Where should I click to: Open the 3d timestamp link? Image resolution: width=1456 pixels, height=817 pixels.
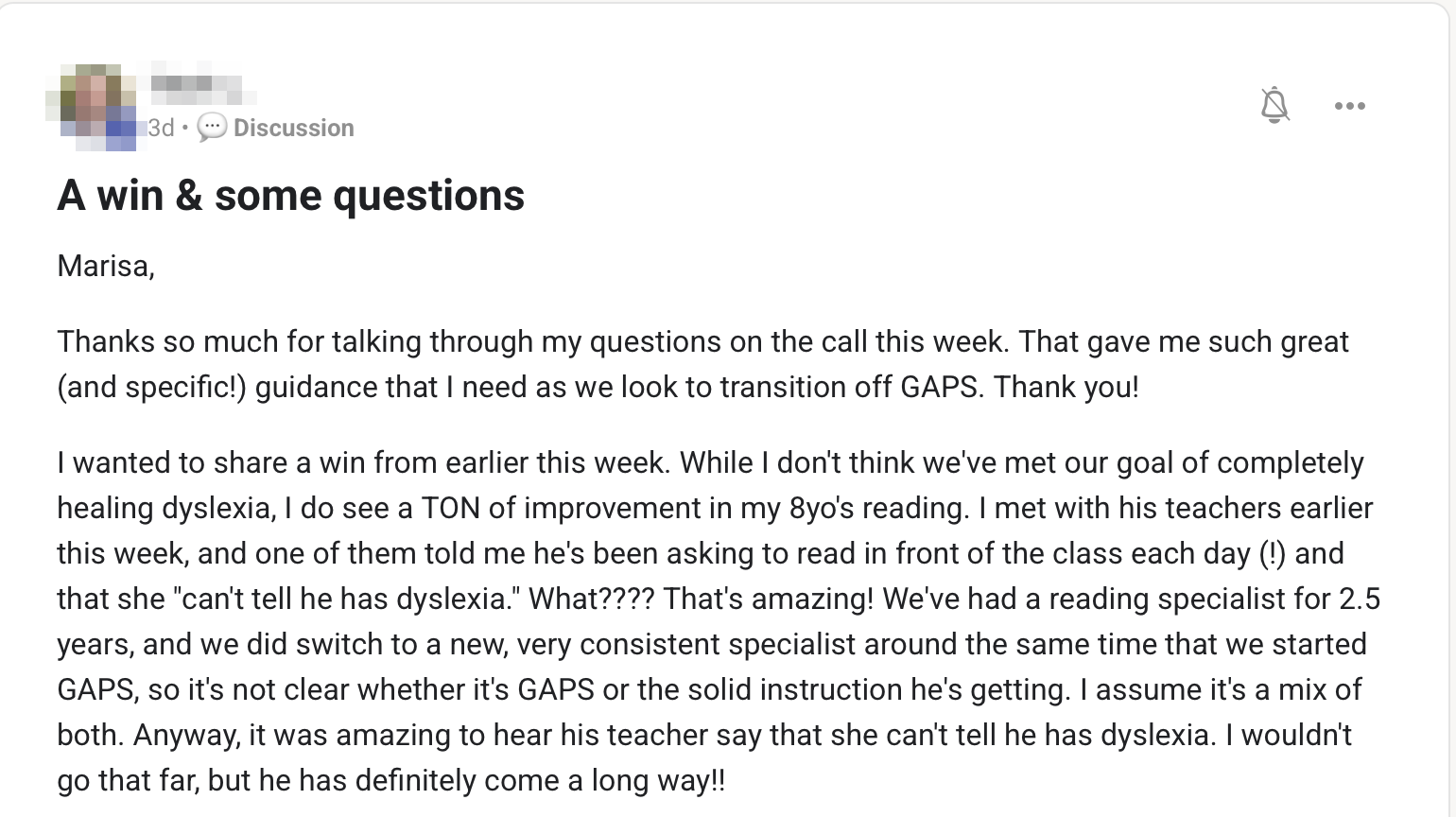tap(161, 128)
